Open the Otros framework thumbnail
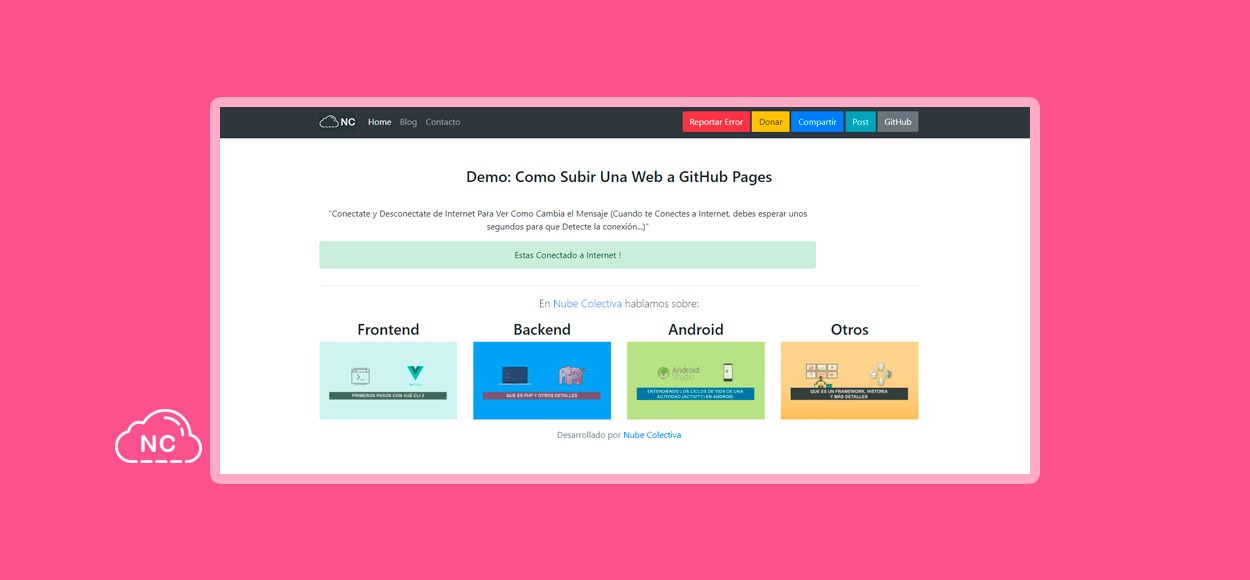Image resolution: width=1250 pixels, height=580 pixels. coord(850,380)
